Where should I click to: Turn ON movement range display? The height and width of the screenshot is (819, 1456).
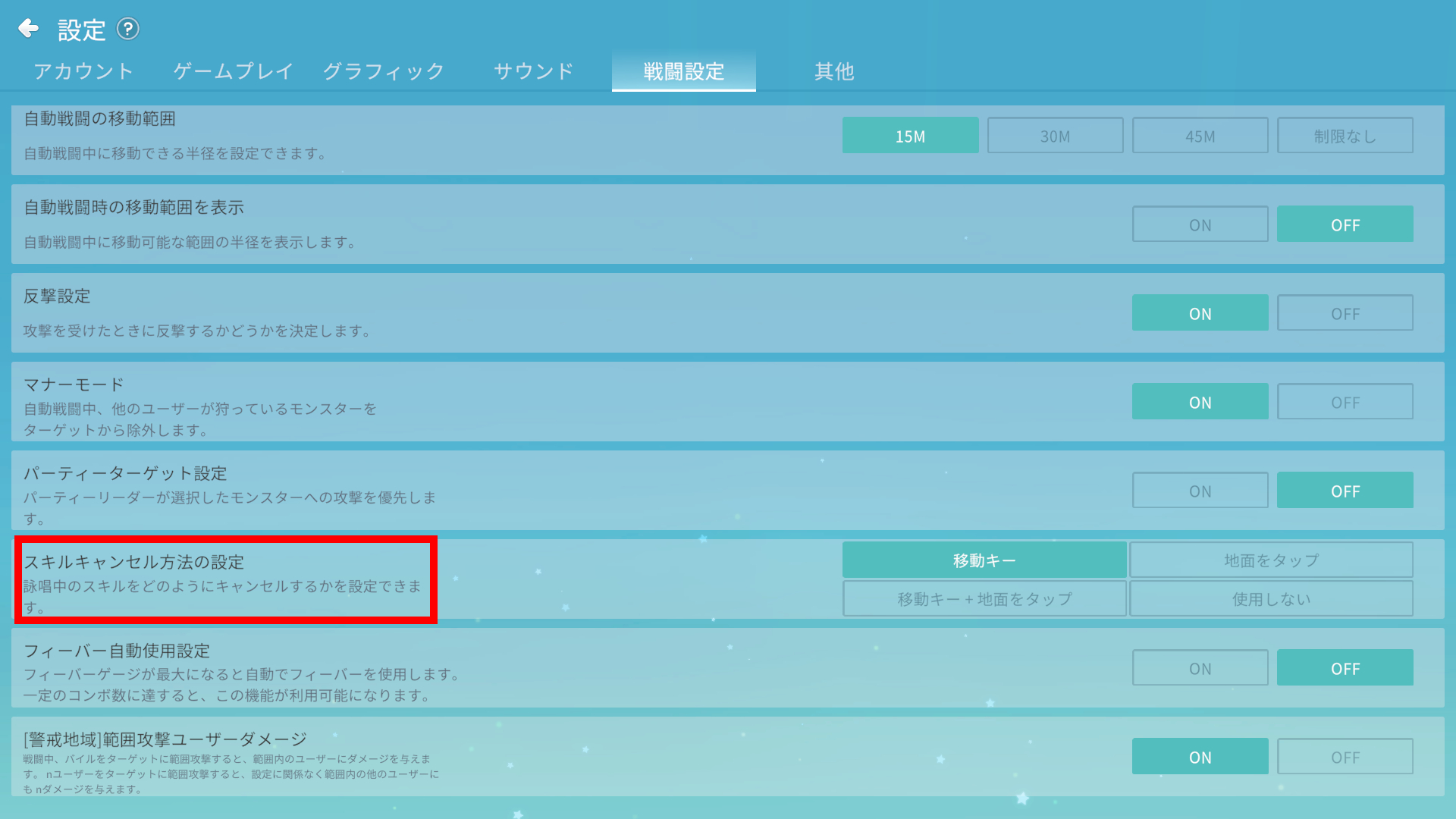click(x=1200, y=224)
